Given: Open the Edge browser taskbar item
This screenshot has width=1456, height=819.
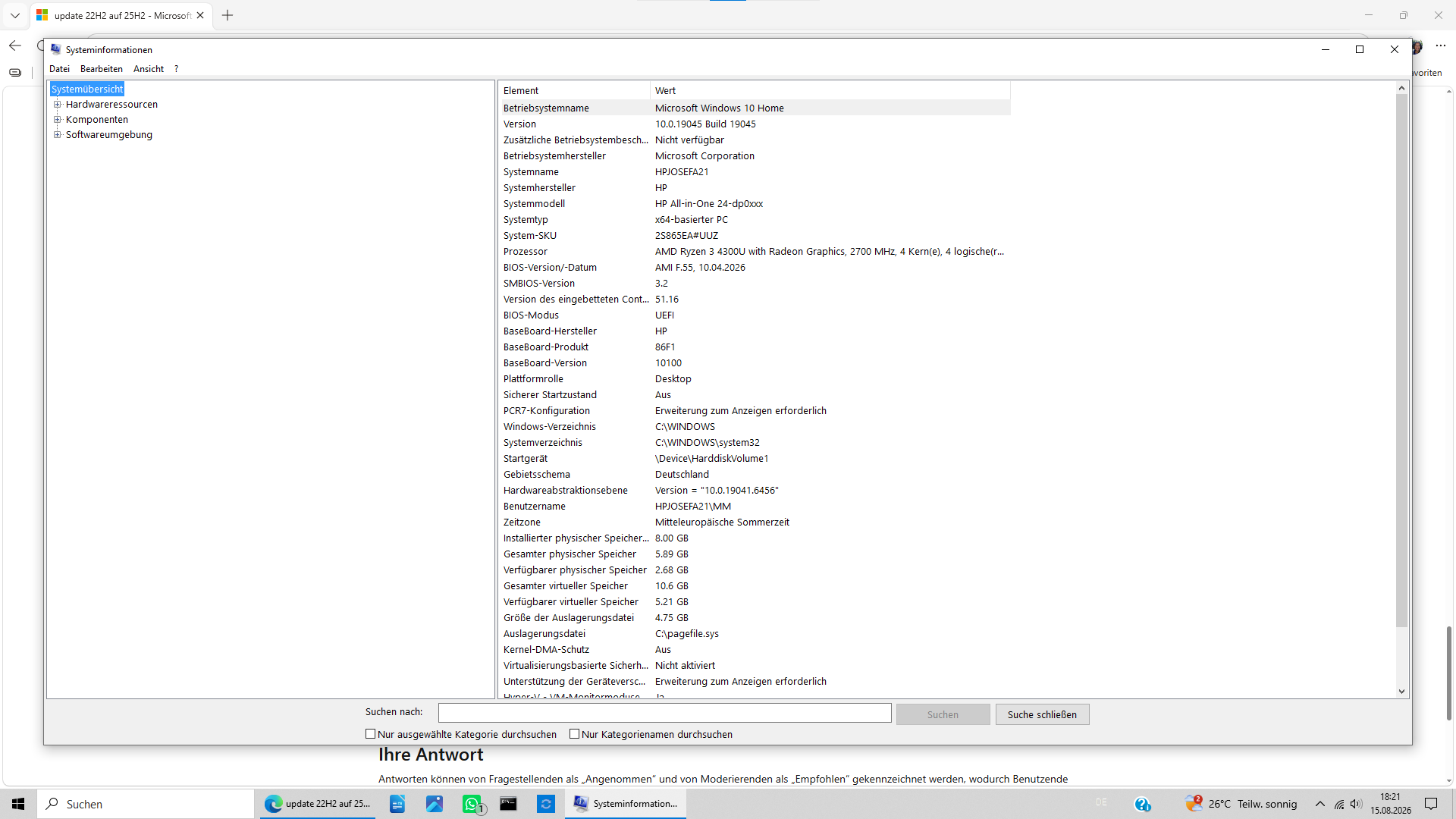Looking at the screenshot, I should coord(318,804).
